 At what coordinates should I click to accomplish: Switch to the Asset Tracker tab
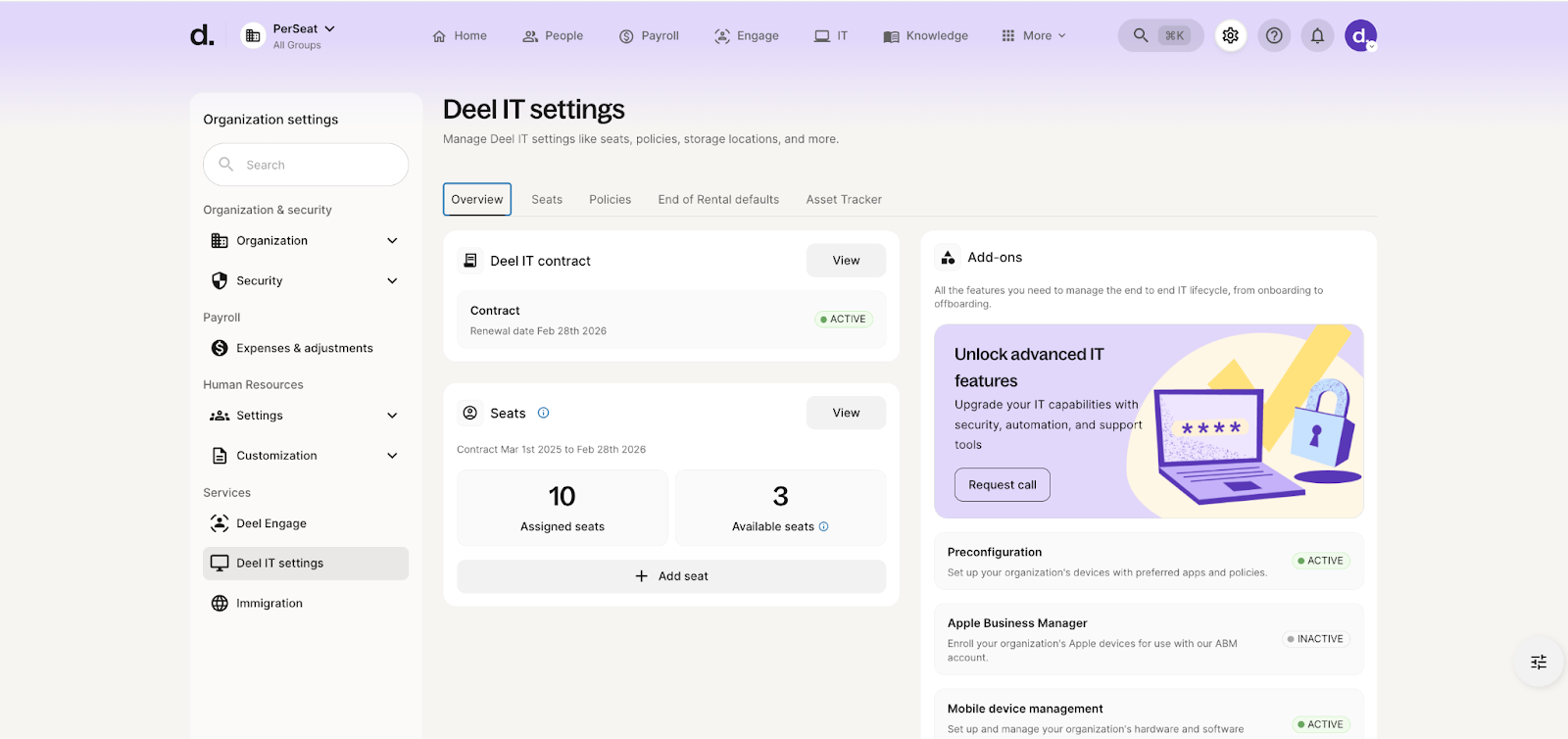pos(844,199)
